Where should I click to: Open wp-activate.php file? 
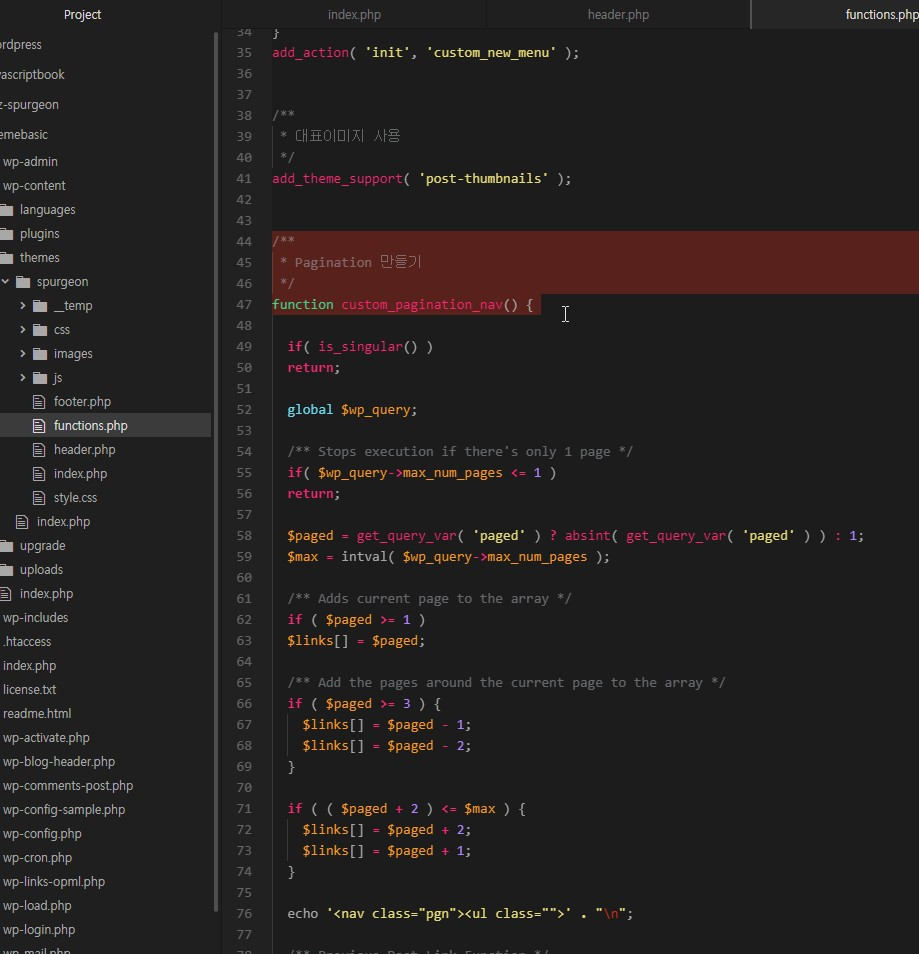46,738
